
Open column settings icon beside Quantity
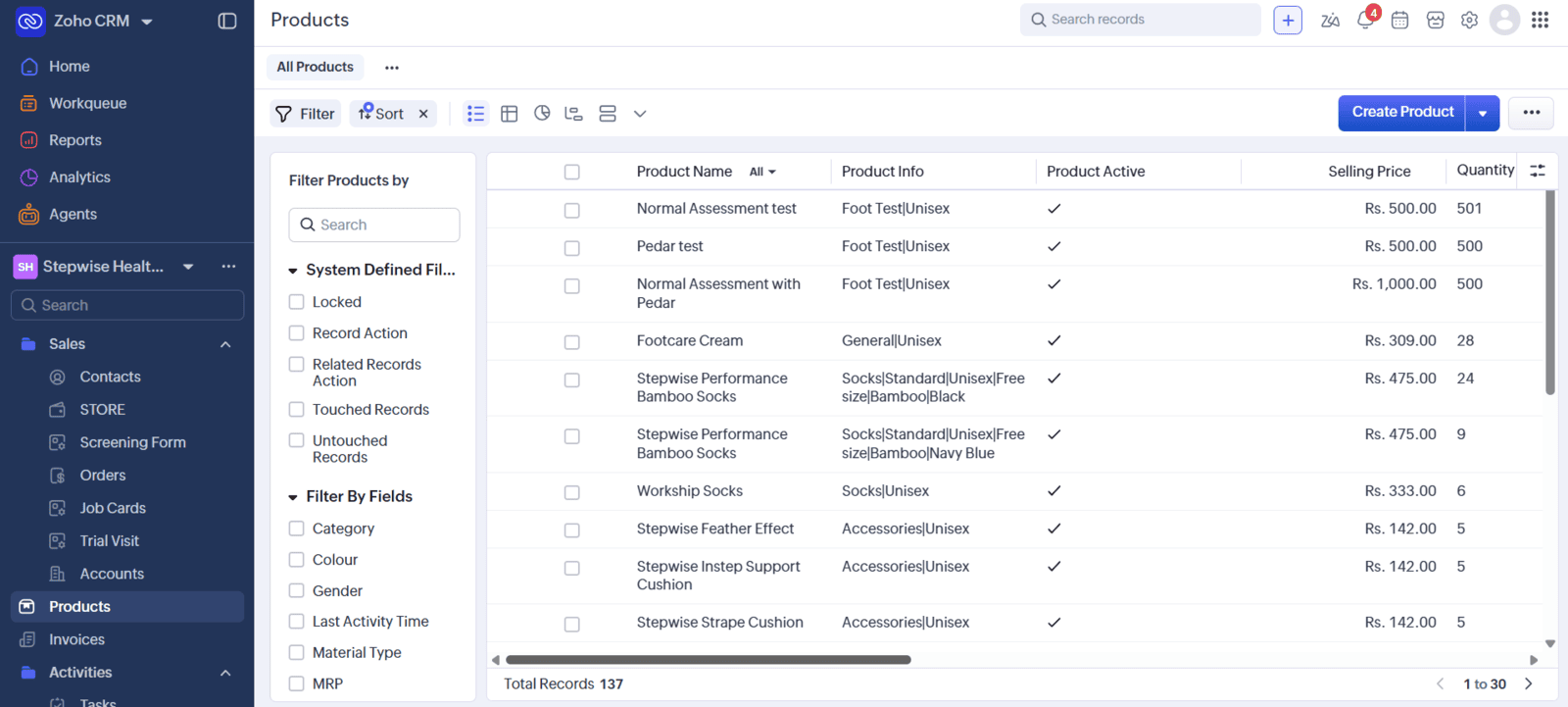[x=1538, y=171]
